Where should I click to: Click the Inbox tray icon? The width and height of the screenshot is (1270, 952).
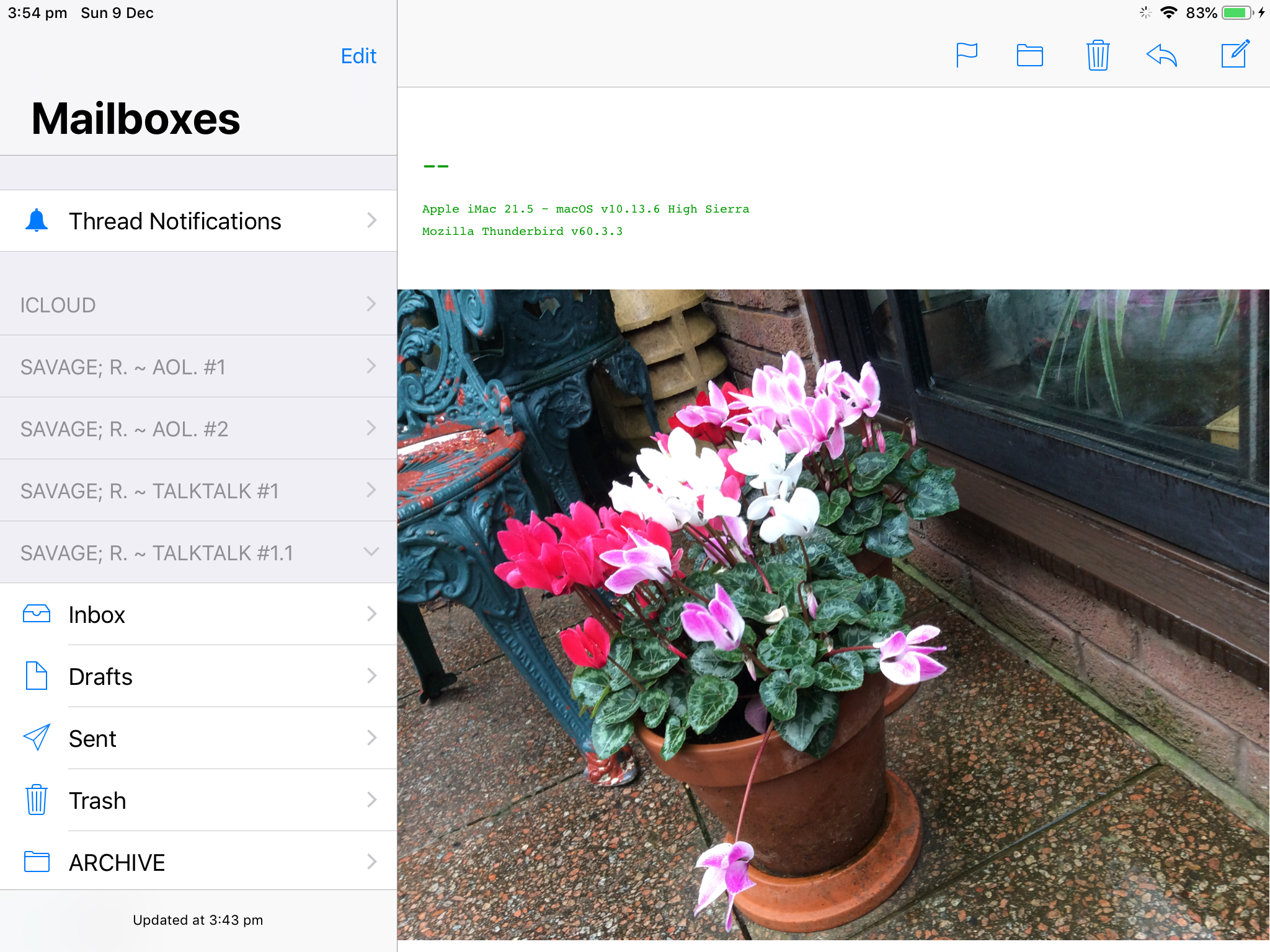pyautogui.click(x=37, y=614)
